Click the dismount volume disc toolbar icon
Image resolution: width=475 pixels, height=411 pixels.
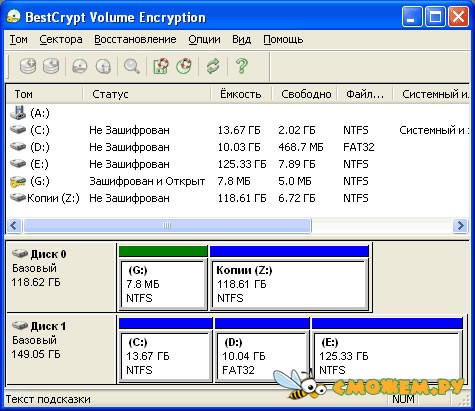[x=103, y=66]
